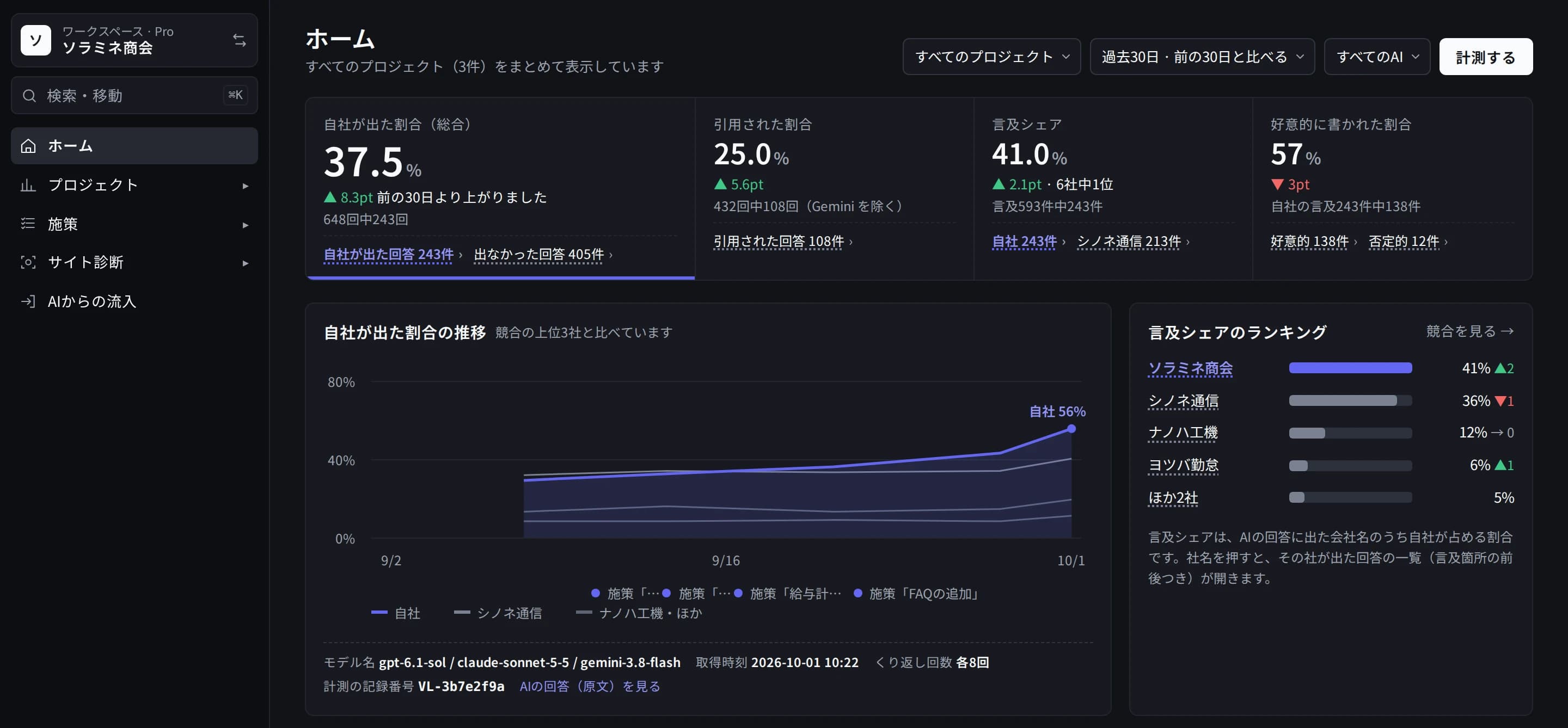
Task: Open the すべてのプロジェクト dropdown
Action: [991, 57]
